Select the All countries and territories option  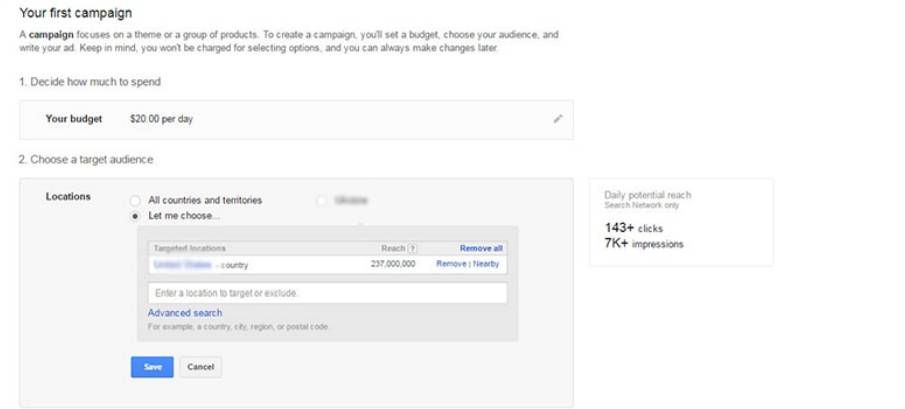pyautogui.click(x=135, y=200)
